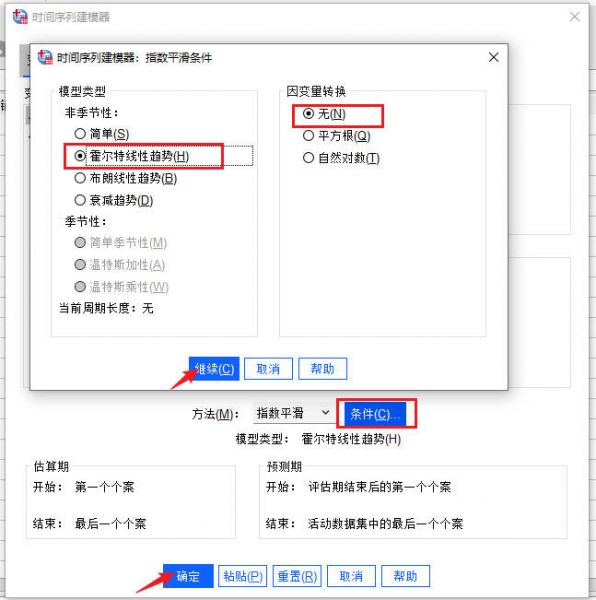Click the bottom 取消 button in the modeler
Image resolution: width=596 pixels, height=600 pixels.
tap(351, 576)
